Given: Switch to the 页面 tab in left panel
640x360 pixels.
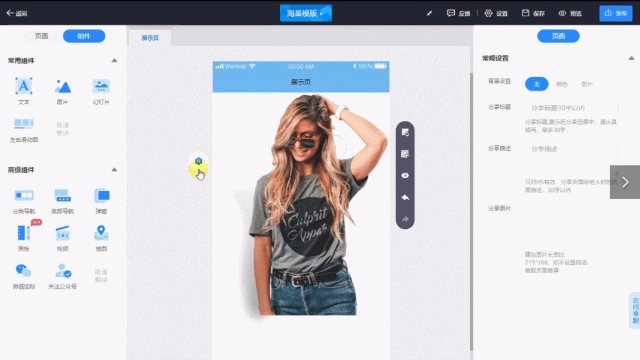Looking at the screenshot, I should click(x=42, y=36).
